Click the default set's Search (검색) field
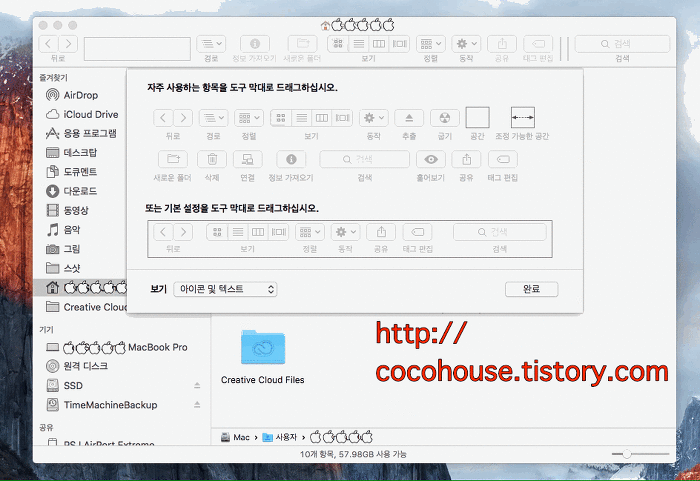Image resolution: width=700 pixels, height=481 pixels. coord(500,232)
